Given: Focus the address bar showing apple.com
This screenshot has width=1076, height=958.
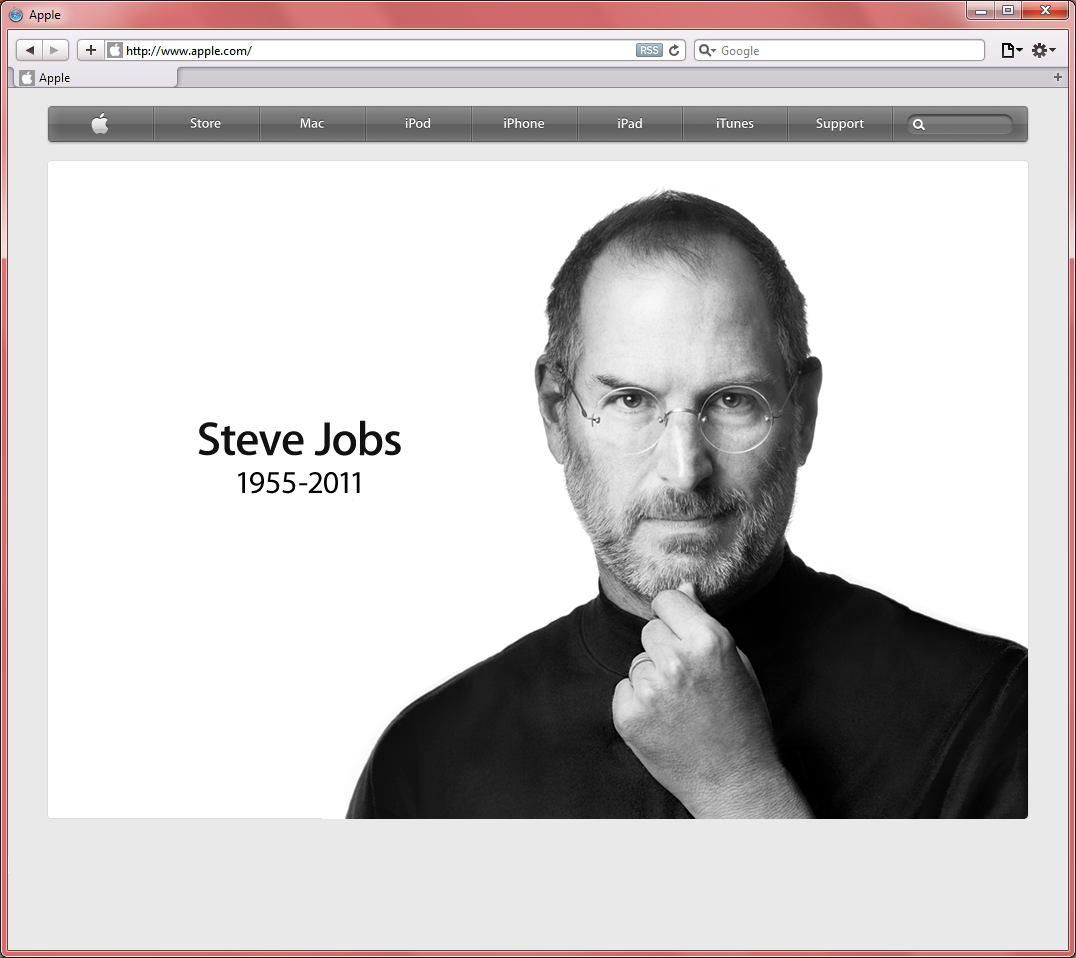Looking at the screenshot, I should 380,50.
